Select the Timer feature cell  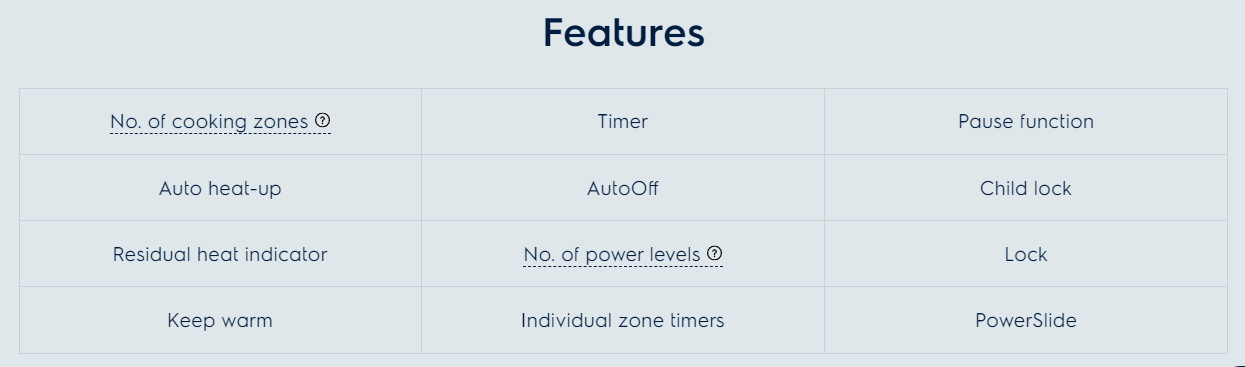[x=623, y=122]
